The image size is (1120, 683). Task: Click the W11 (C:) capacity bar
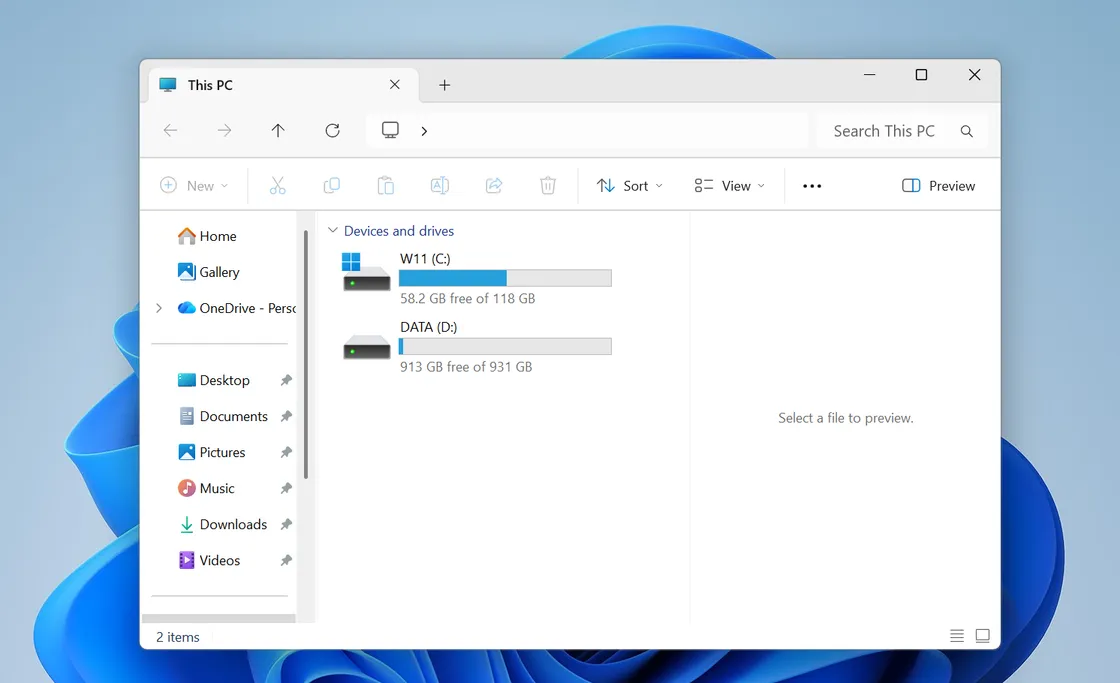pyautogui.click(x=505, y=277)
